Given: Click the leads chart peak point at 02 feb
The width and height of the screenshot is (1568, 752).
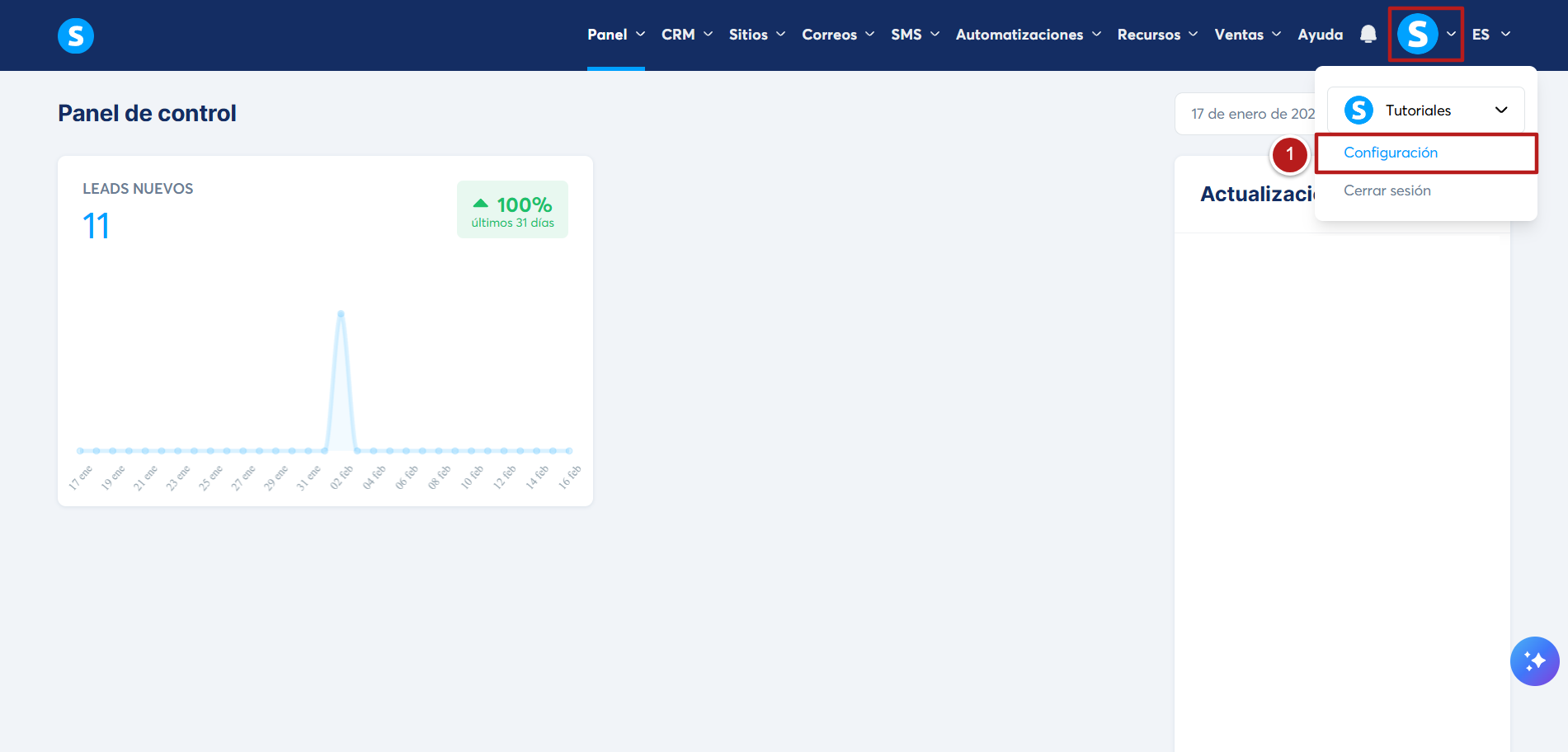Looking at the screenshot, I should point(341,313).
